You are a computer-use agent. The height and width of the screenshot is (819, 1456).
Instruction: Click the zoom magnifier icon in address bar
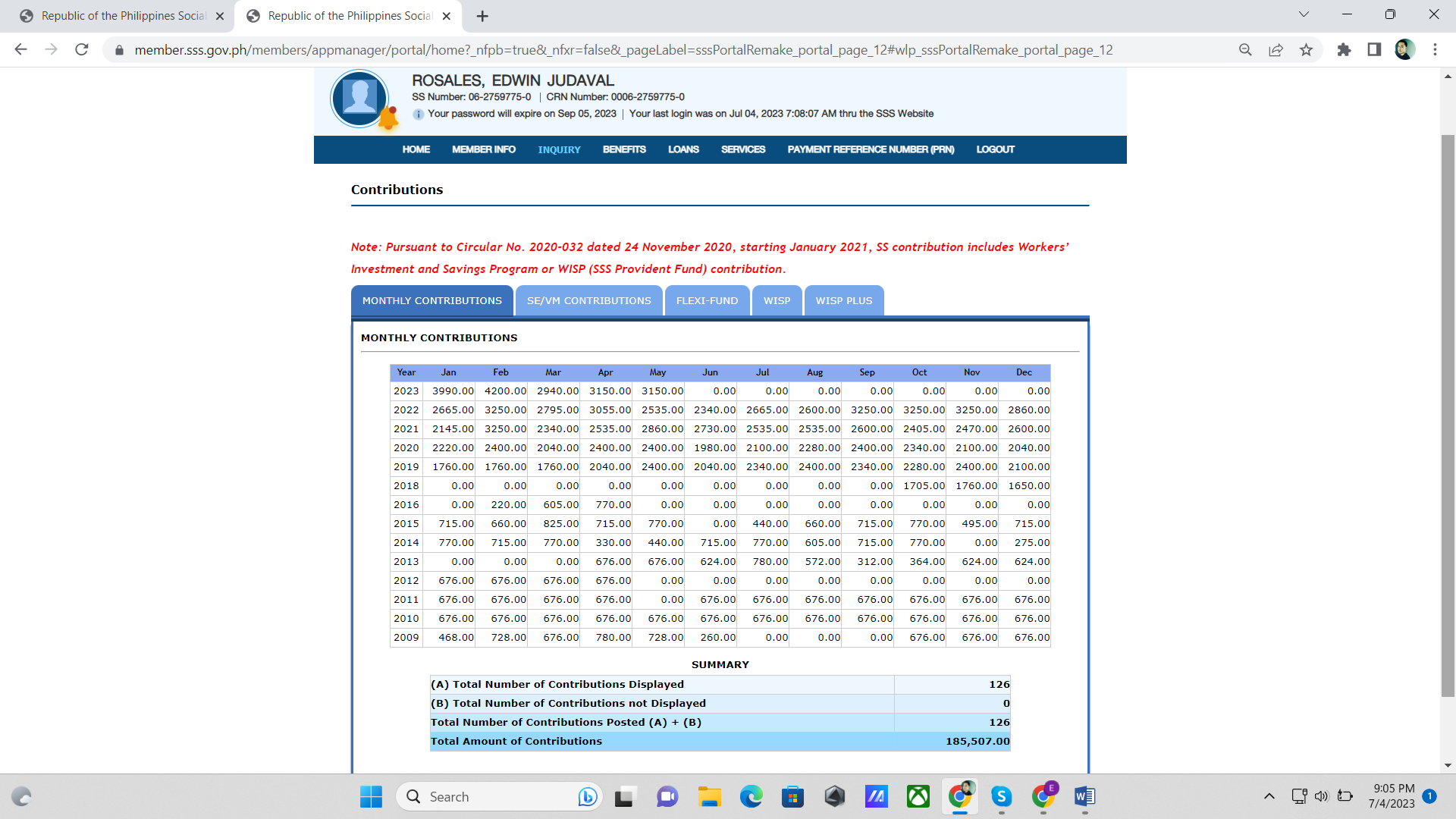(1245, 50)
